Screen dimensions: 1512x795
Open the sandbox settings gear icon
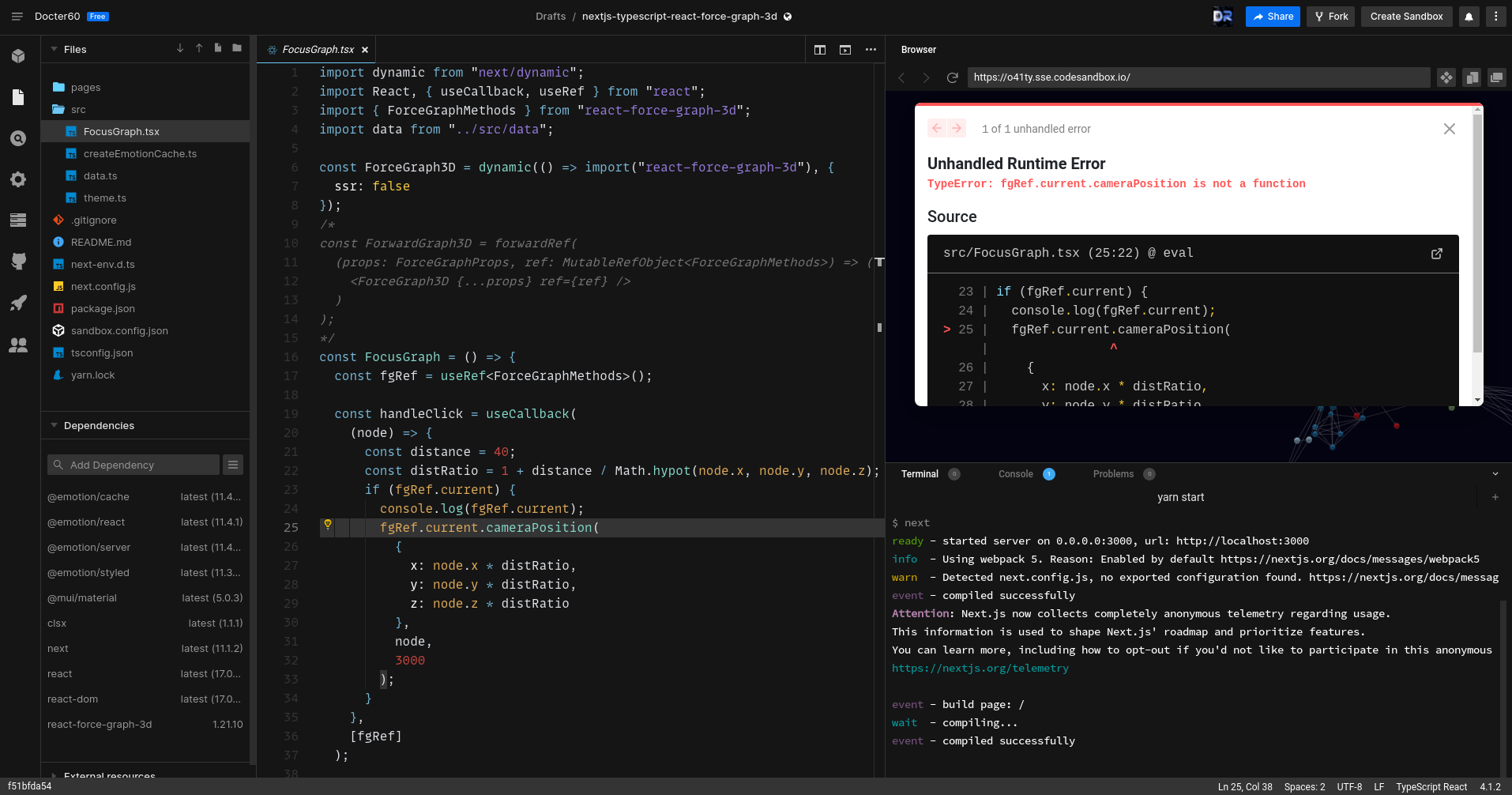tap(18, 179)
